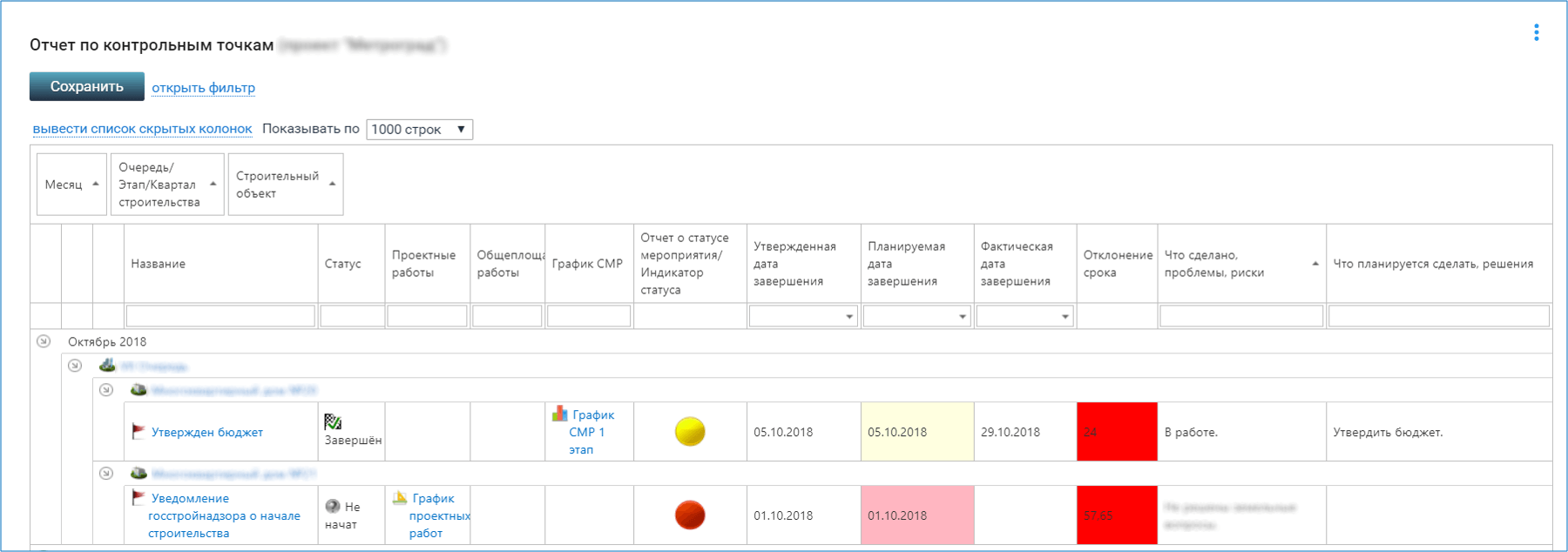Open Фактическая дата завершения filter dropdown
The image size is (1568, 552).
1064,317
